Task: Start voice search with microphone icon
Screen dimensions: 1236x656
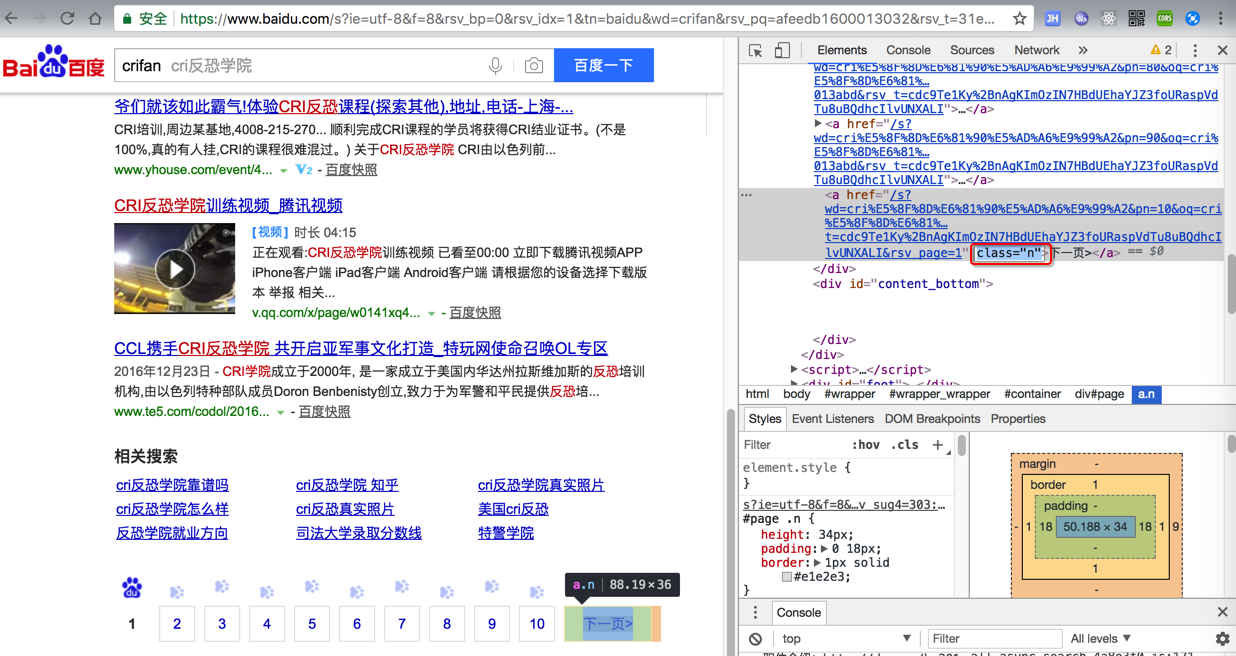Action: click(x=495, y=66)
